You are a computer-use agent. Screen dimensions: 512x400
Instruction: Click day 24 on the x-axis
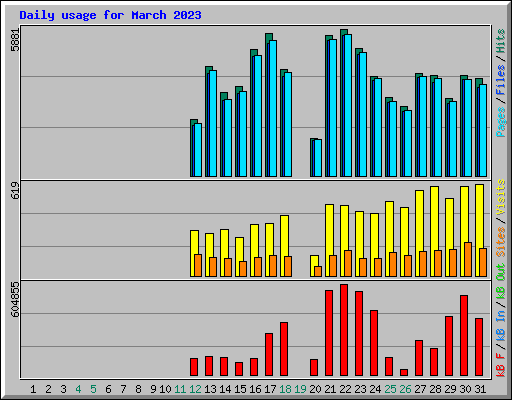[x=375, y=389]
